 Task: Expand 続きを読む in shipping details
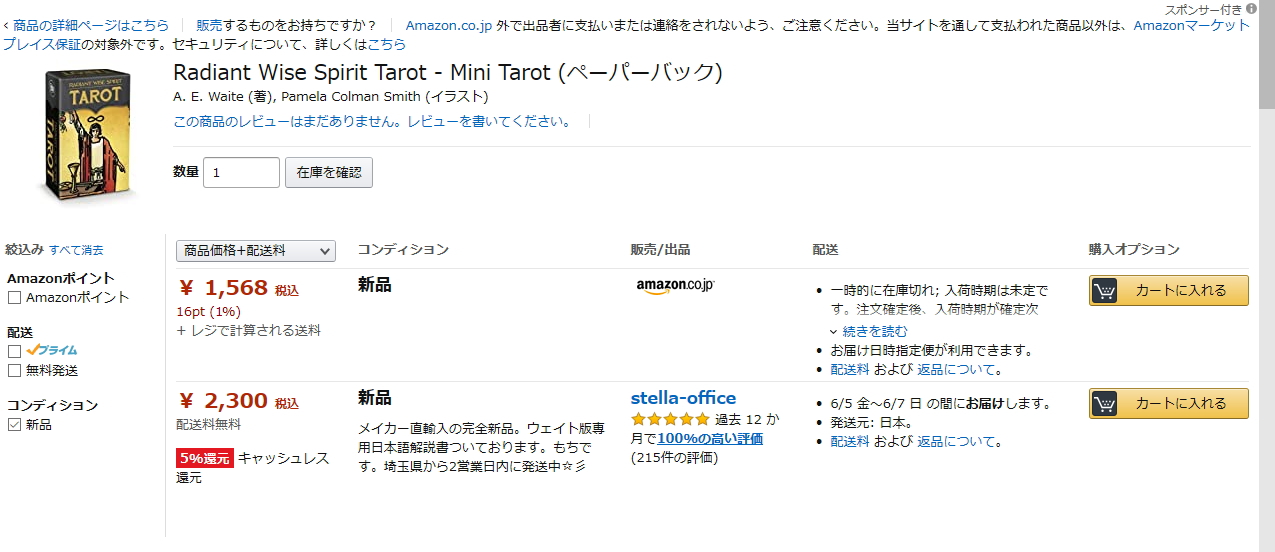coord(874,331)
